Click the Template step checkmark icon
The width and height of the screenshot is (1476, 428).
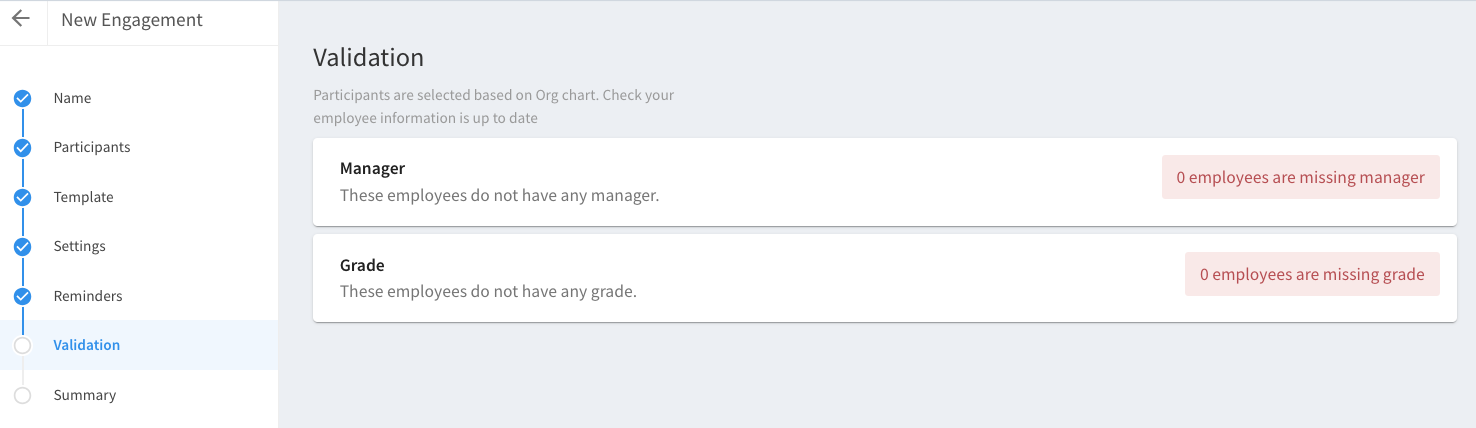(22, 197)
